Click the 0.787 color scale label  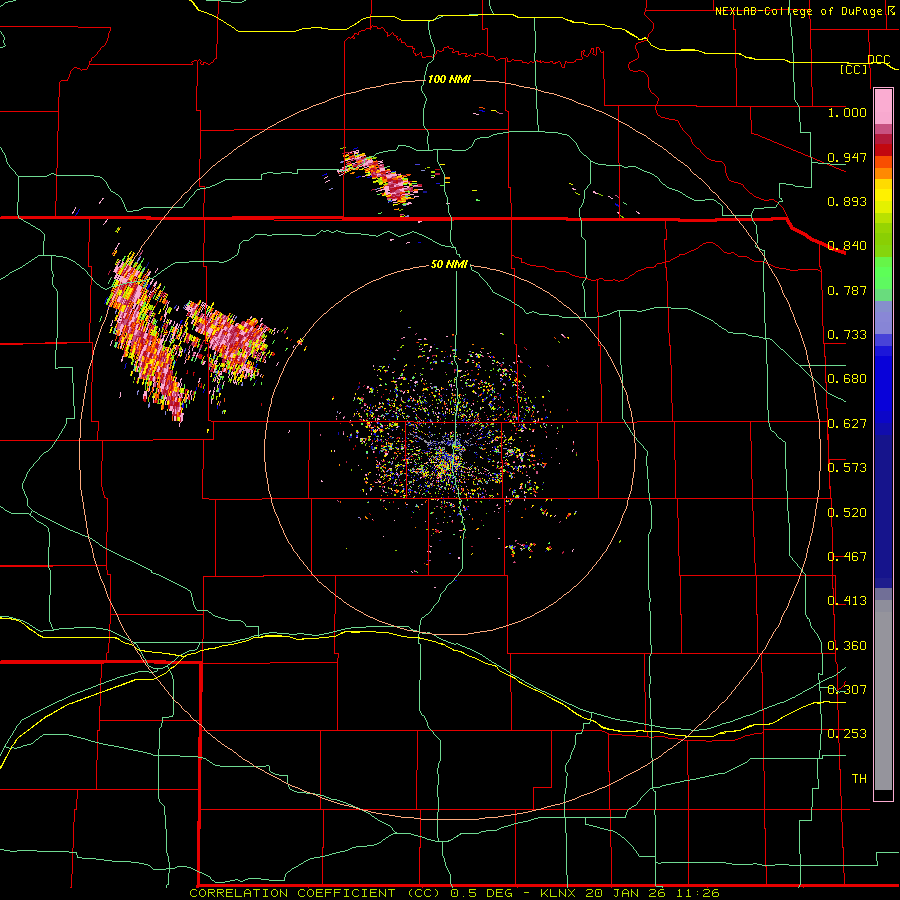(x=847, y=290)
